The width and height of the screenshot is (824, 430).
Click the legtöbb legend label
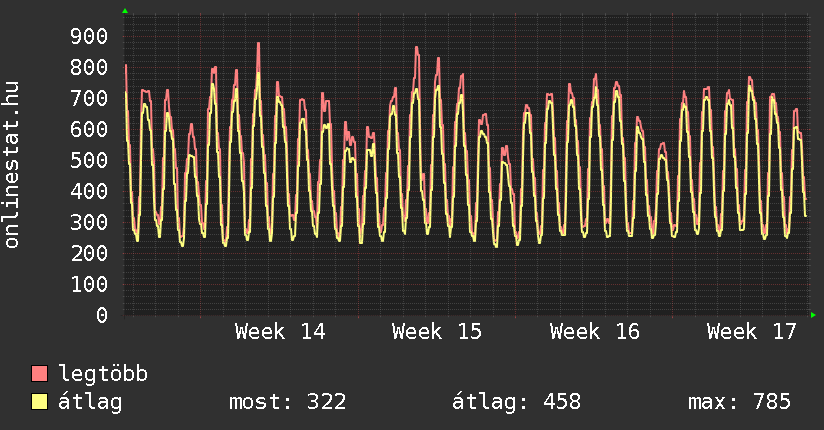[103, 374]
